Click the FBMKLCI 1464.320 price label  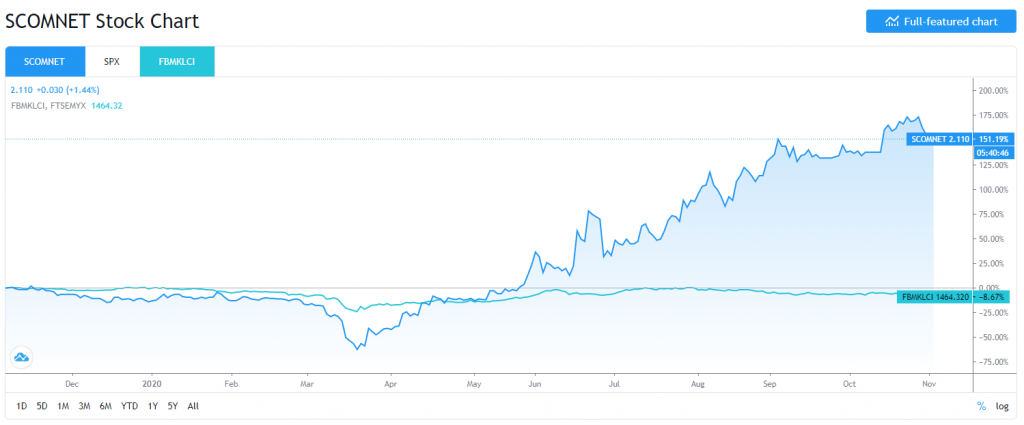tap(935, 296)
